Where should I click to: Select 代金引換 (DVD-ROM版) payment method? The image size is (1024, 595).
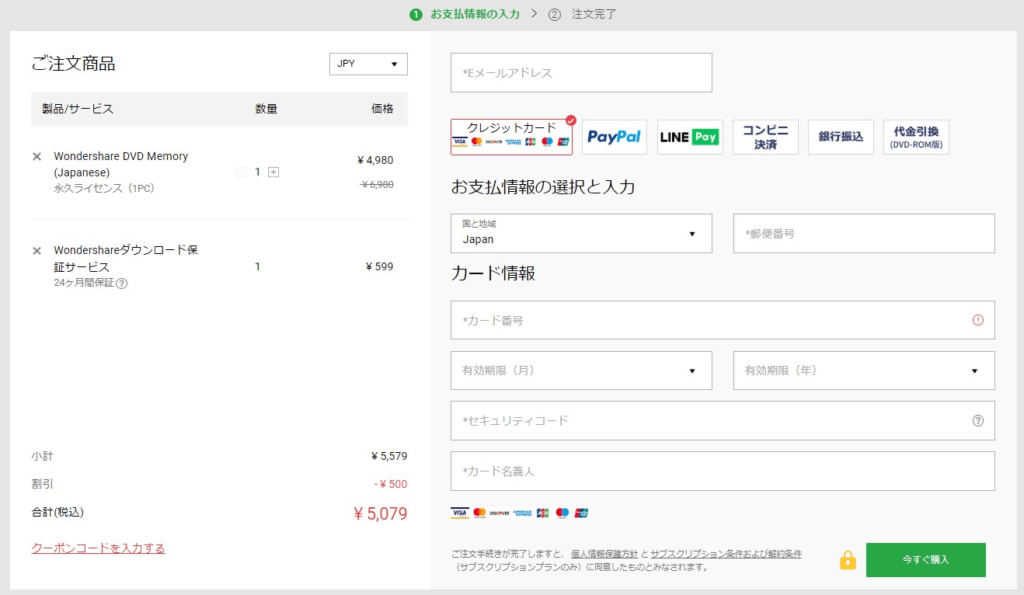pos(916,137)
